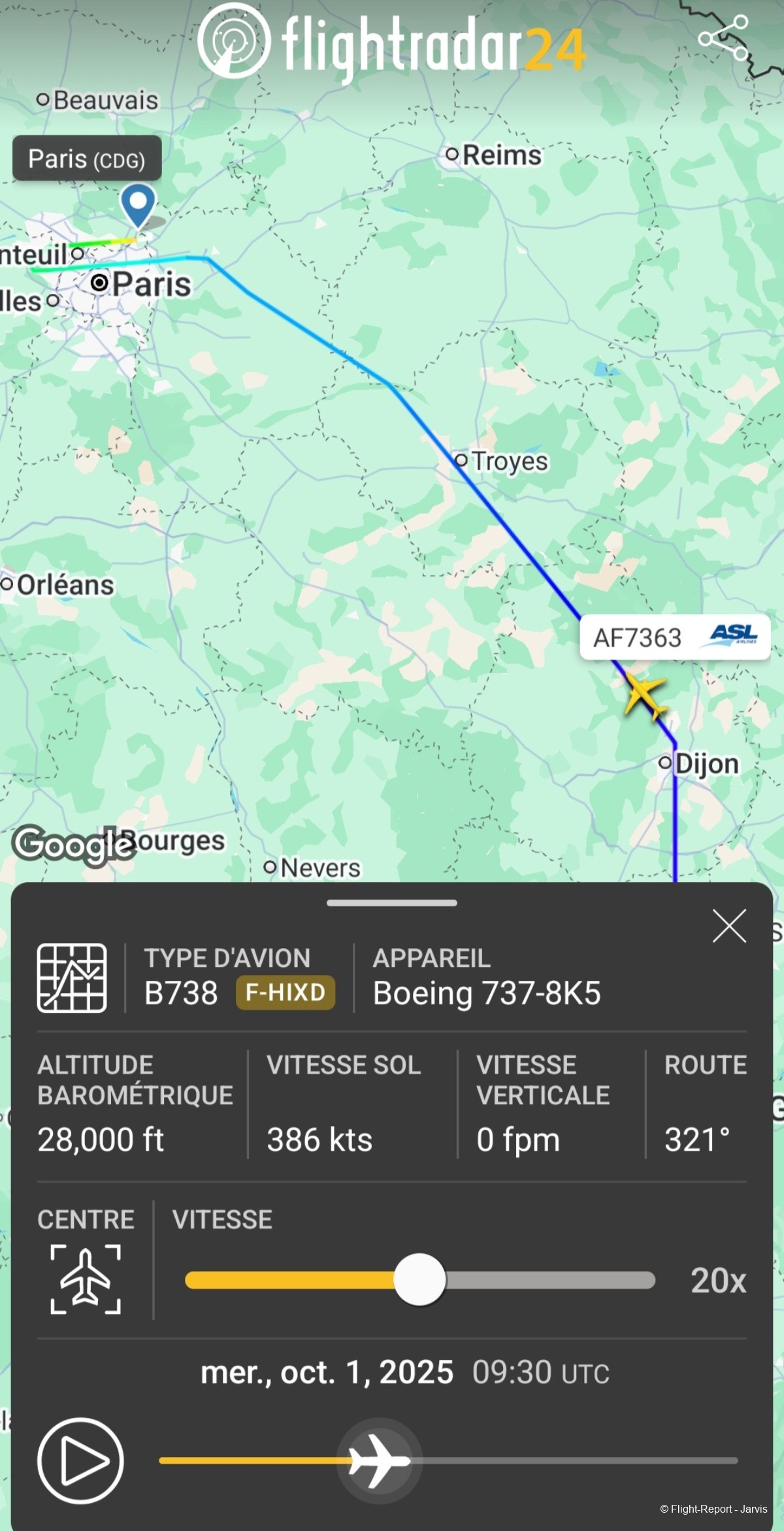This screenshot has width=784, height=1531.
Task: Select the Troyes city marker
Action: (461, 460)
